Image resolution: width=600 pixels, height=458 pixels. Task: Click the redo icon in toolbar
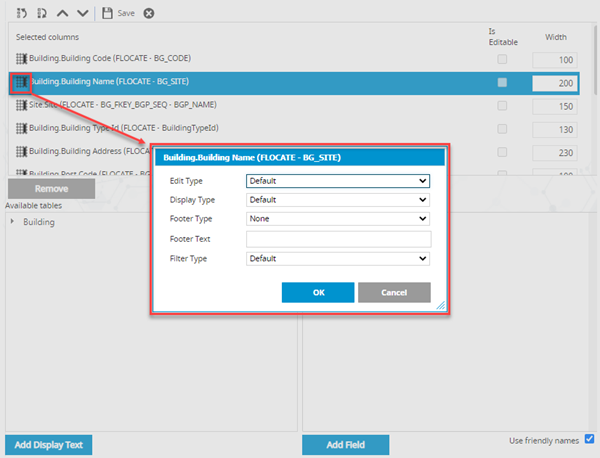click(x=42, y=13)
